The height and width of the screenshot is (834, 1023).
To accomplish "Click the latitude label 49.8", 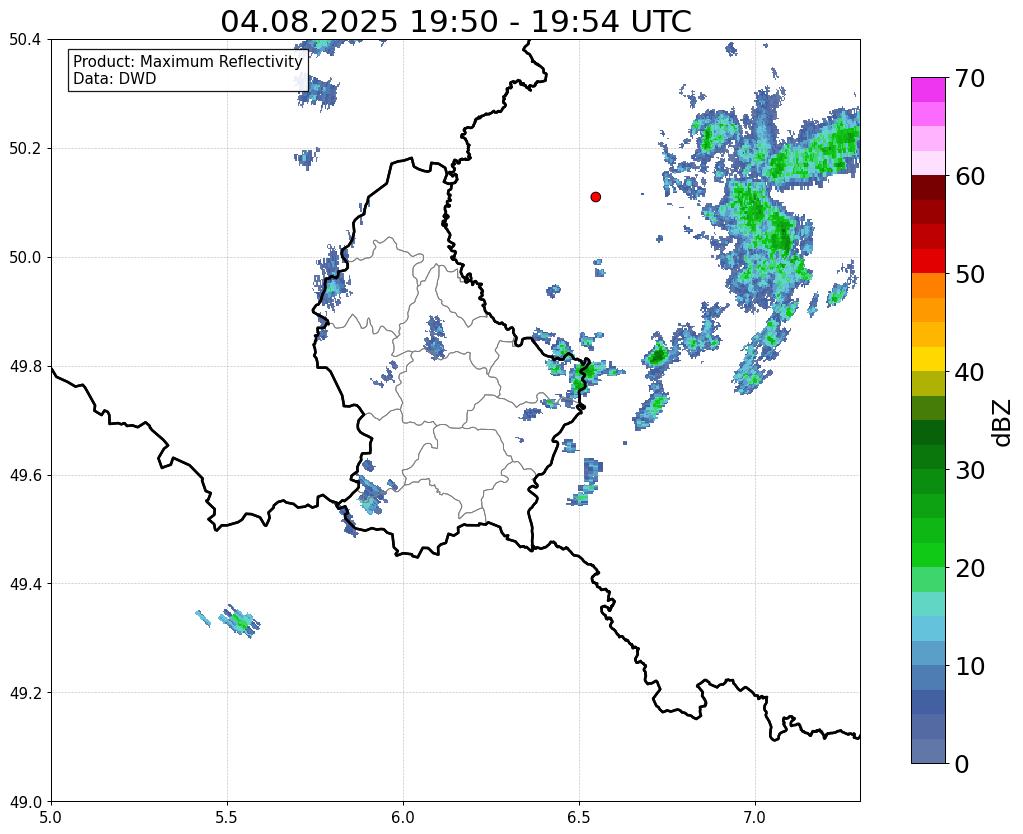I will pyautogui.click(x=25, y=367).
